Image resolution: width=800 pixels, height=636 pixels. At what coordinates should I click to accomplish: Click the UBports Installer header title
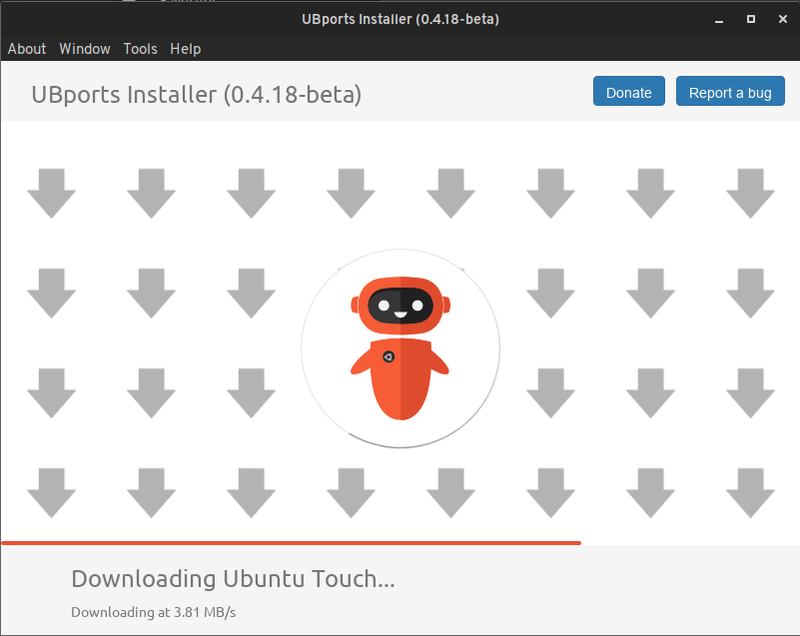[196, 94]
